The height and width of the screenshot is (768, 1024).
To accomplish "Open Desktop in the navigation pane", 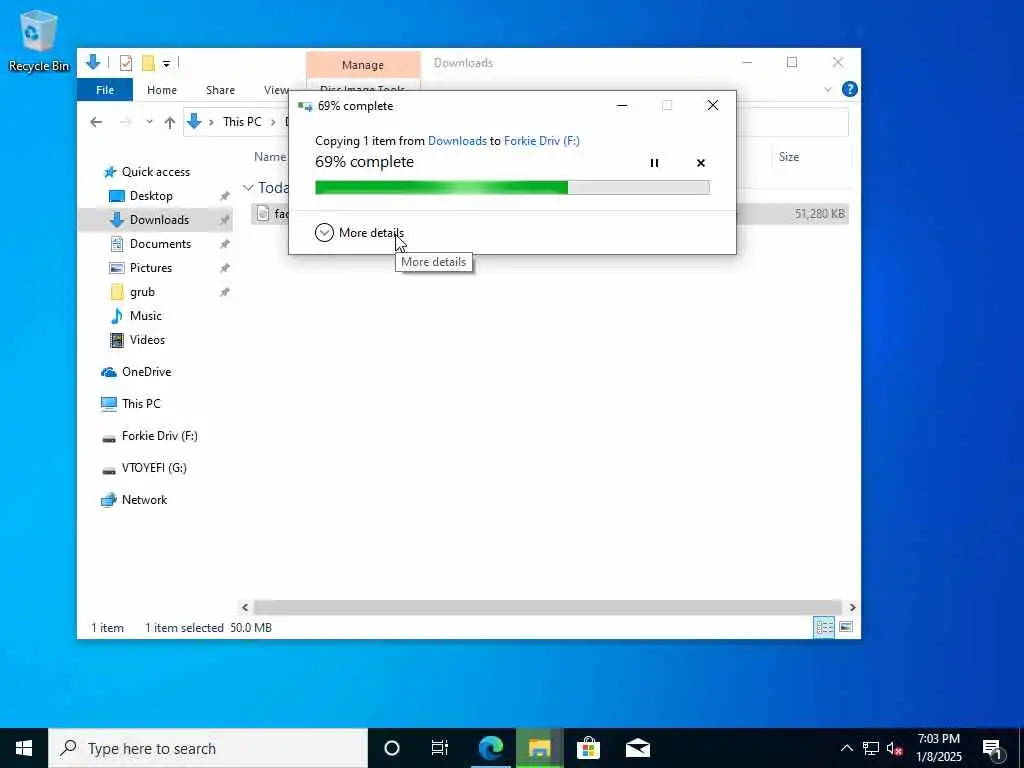I will coord(151,196).
